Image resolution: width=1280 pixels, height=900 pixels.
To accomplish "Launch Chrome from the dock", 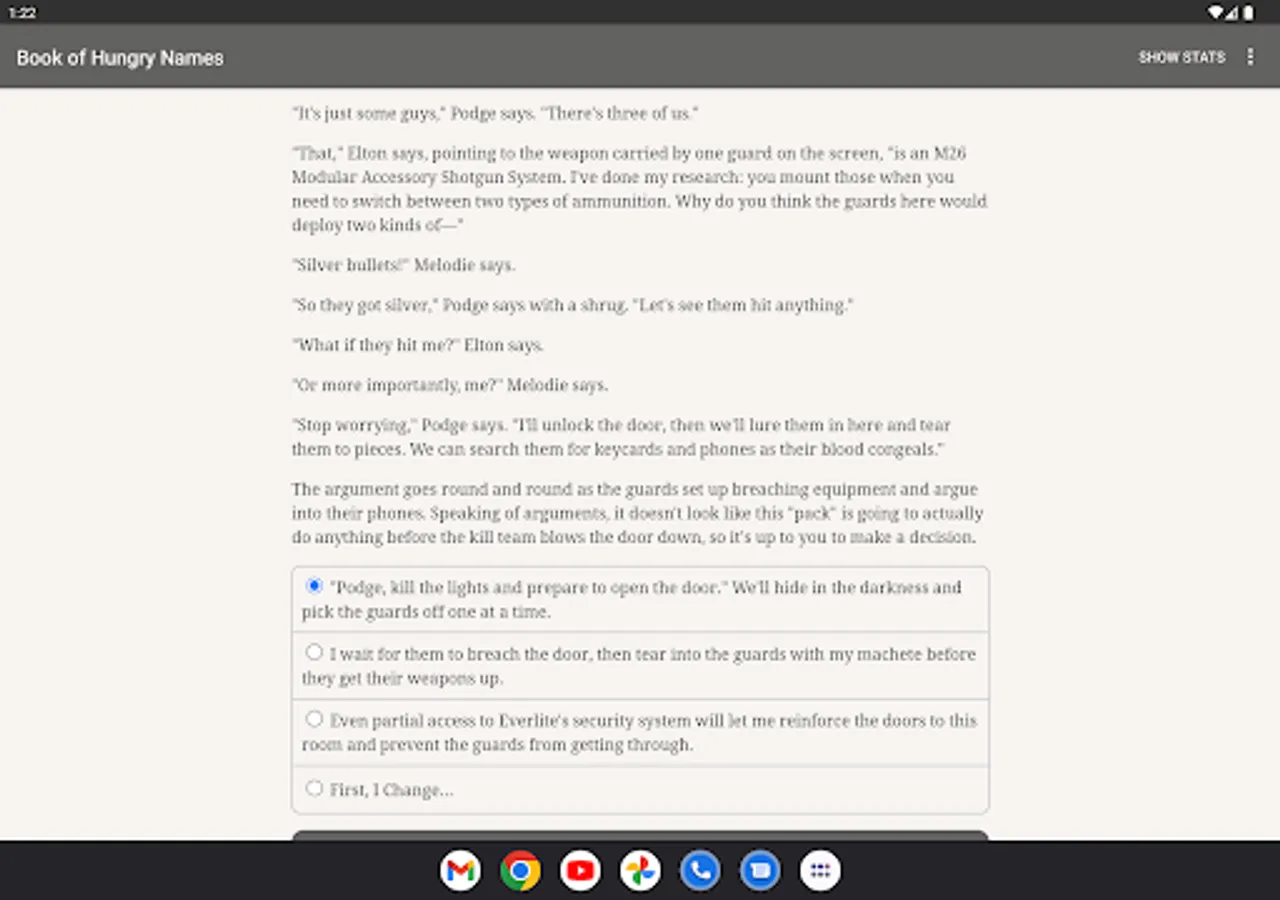I will pyautogui.click(x=520, y=870).
